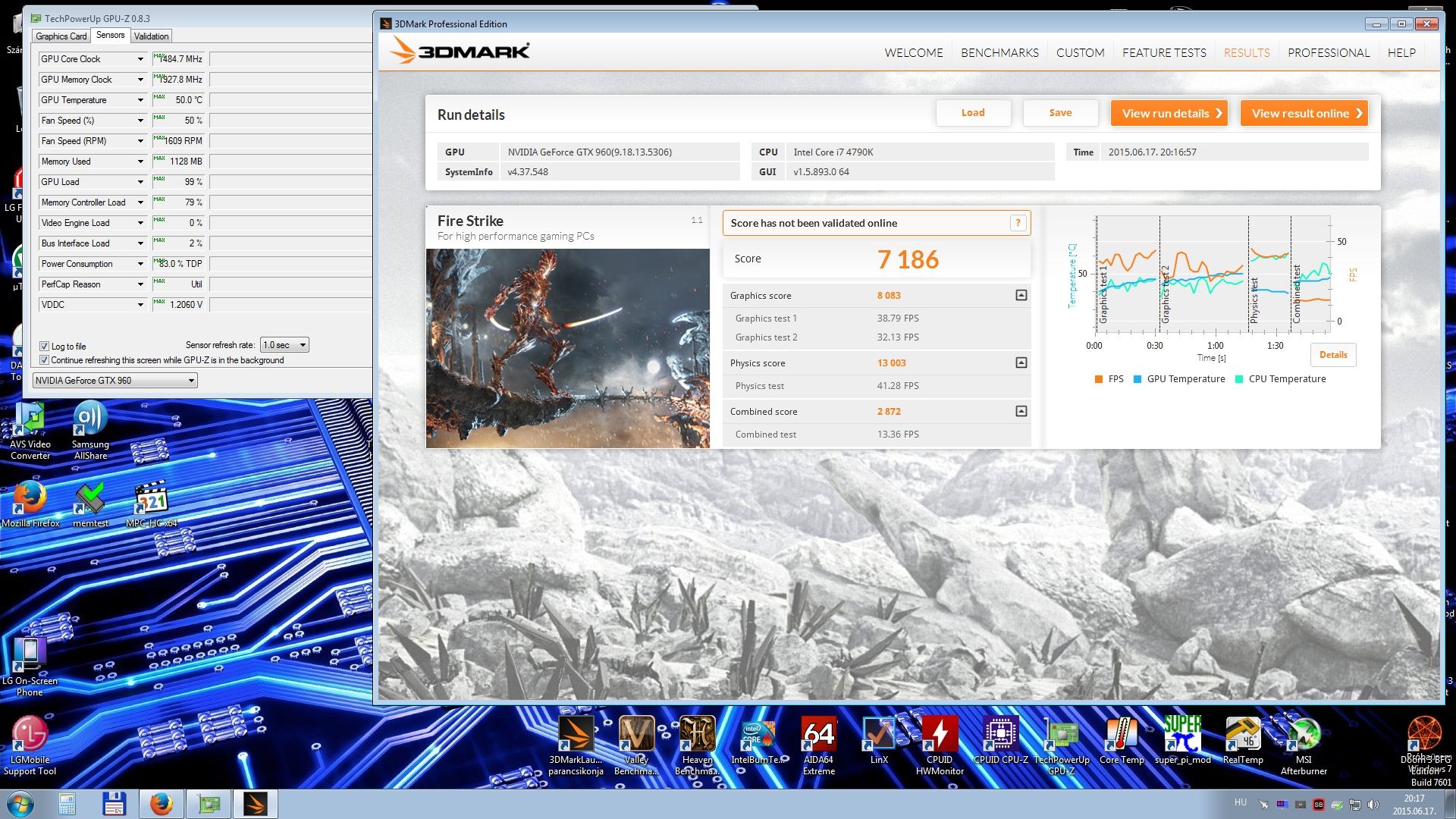Click the Save result button
The width and height of the screenshot is (1456, 819).
coord(1060,113)
